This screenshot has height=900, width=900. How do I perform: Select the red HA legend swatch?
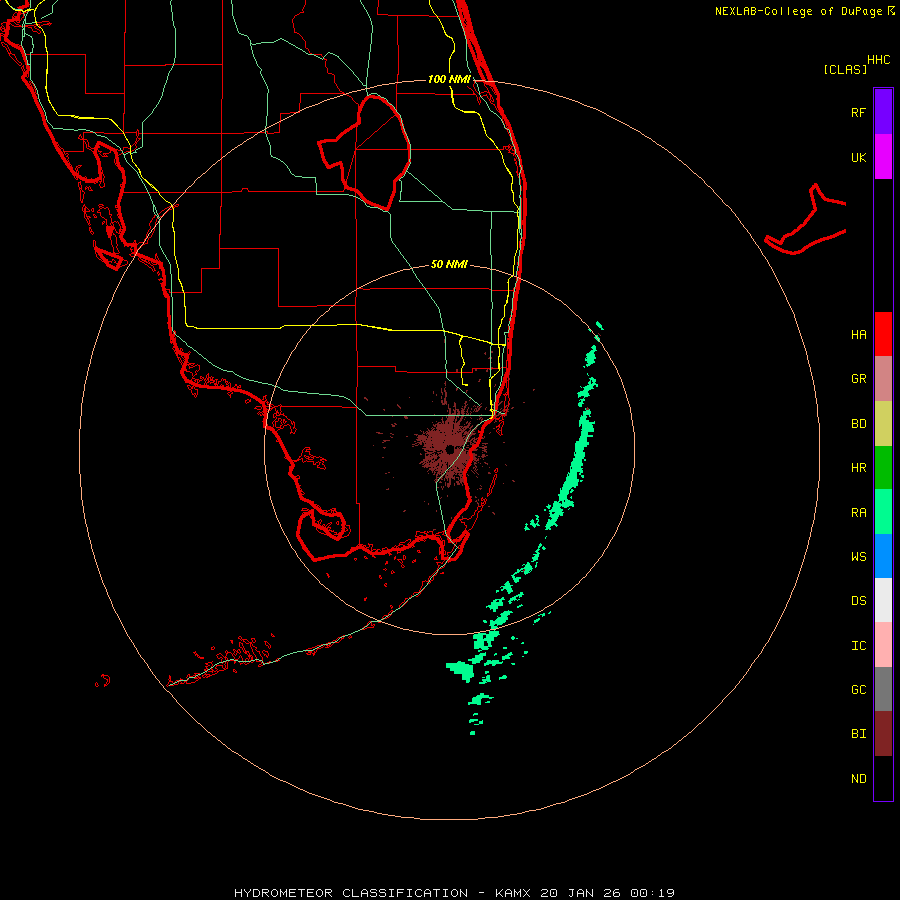tap(883, 334)
